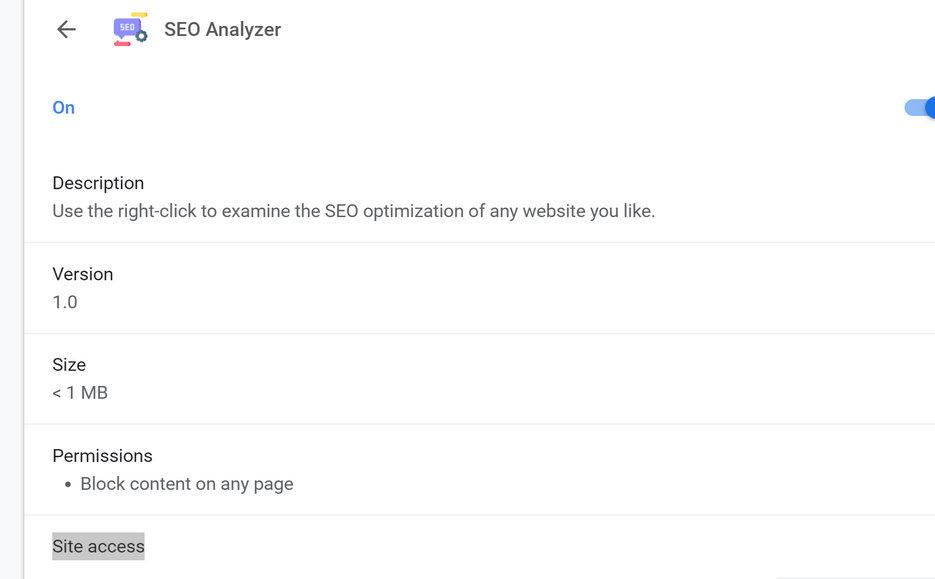935x579 pixels.
Task: Click the < 1 MB size value
Action: pos(80,393)
